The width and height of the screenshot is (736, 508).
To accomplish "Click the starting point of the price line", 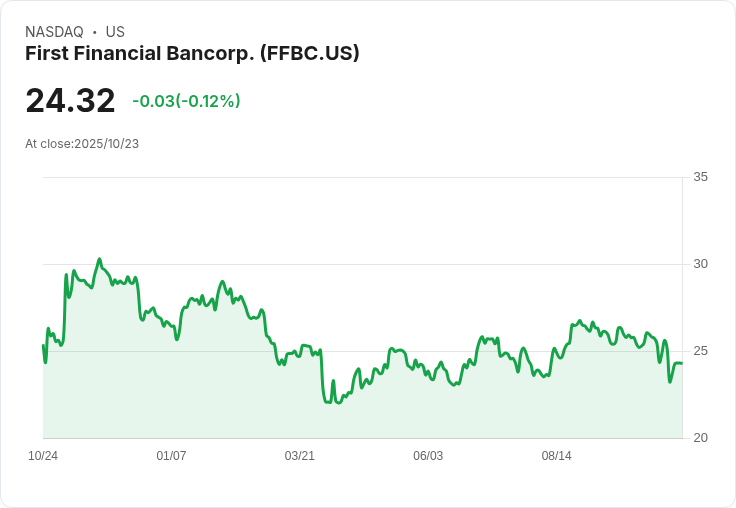I will pyautogui.click(x=43, y=346).
